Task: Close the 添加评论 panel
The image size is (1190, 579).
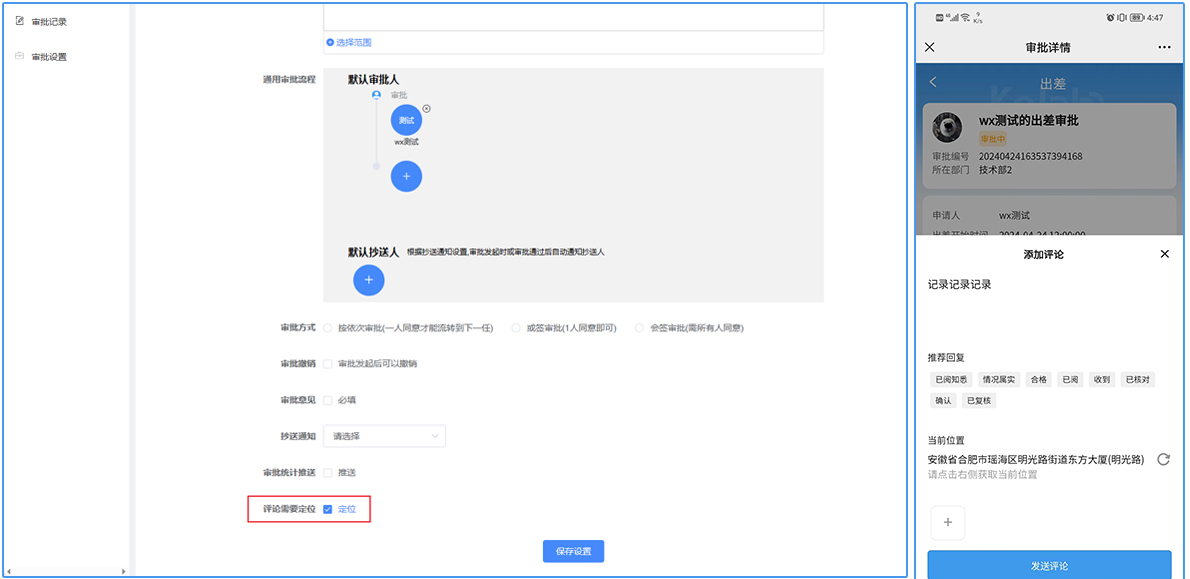Action: [1165, 254]
